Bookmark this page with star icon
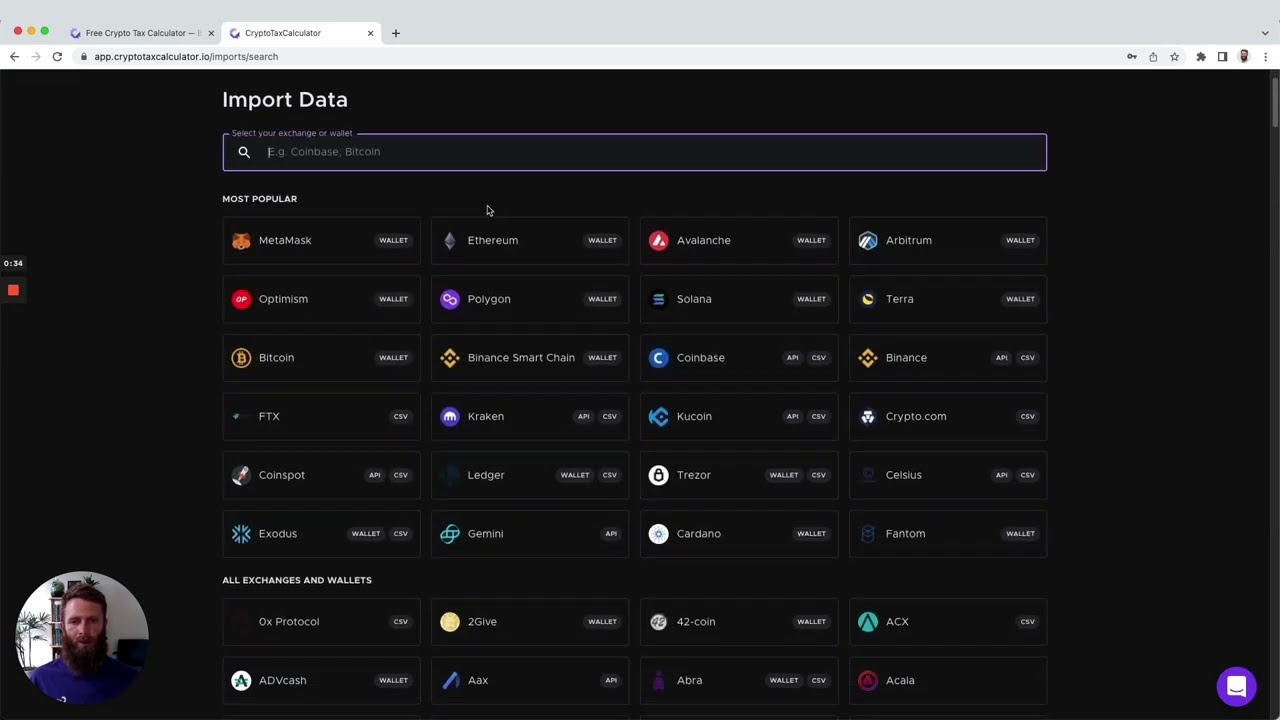The height and width of the screenshot is (720, 1280). pyautogui.click(x=1175, y=57)
